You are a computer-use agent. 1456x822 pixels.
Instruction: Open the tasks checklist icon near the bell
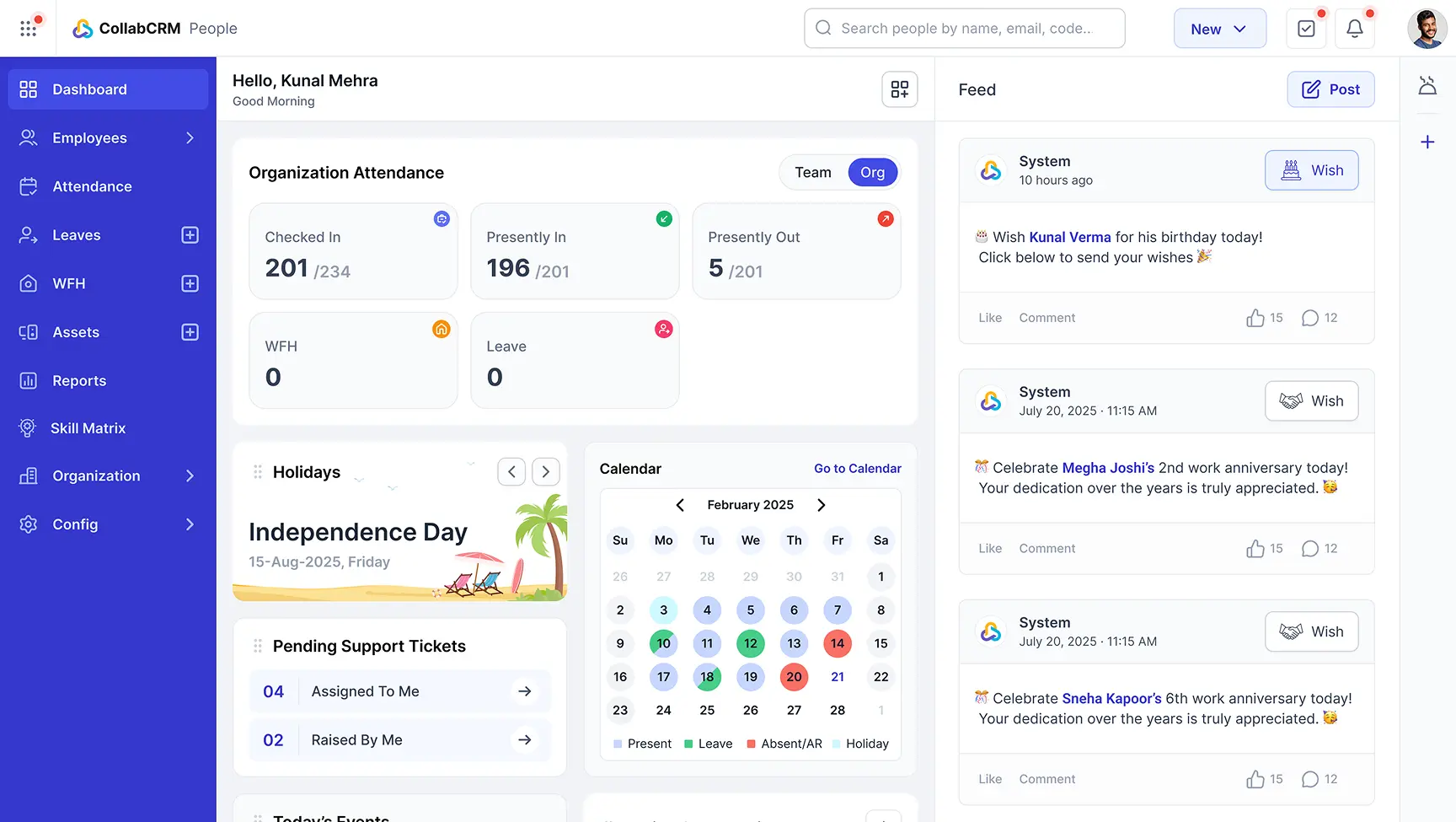1306,28
